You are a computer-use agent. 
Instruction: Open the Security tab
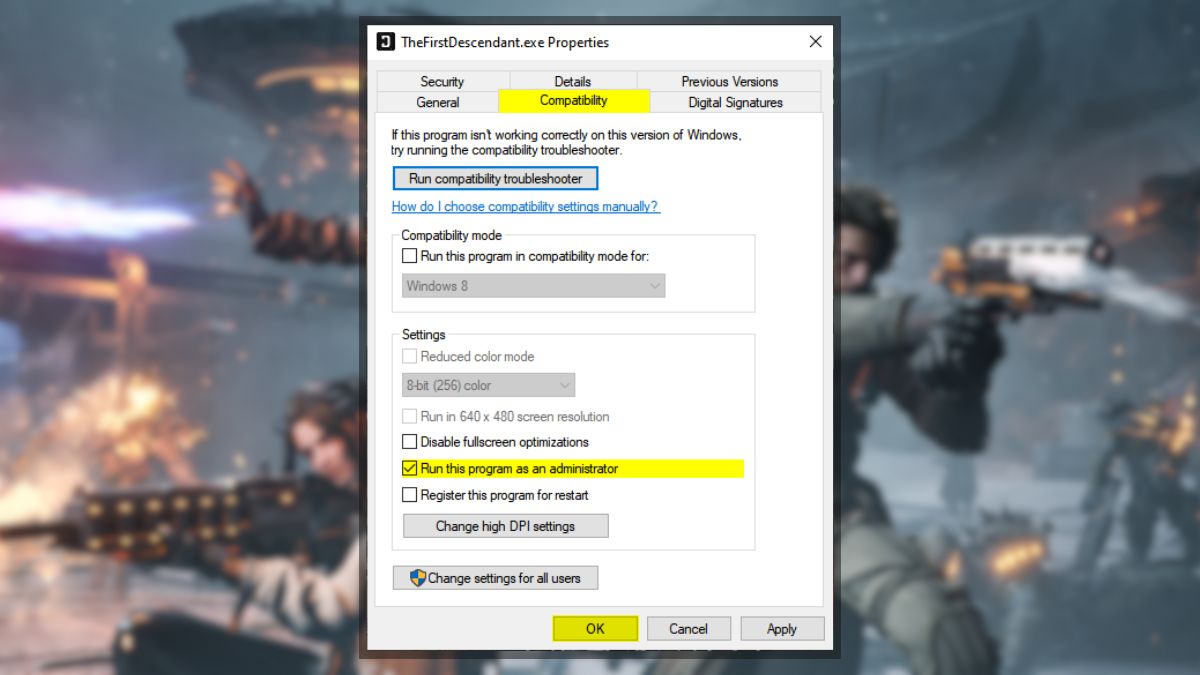(442, 81)
